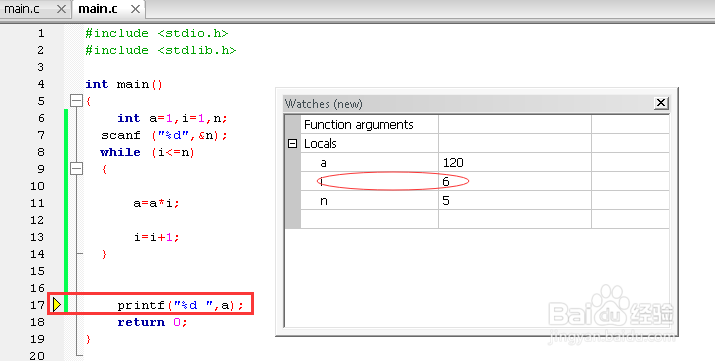Click the value 6 of variable i
The image size is (715, 361).
tap(446, 182)
